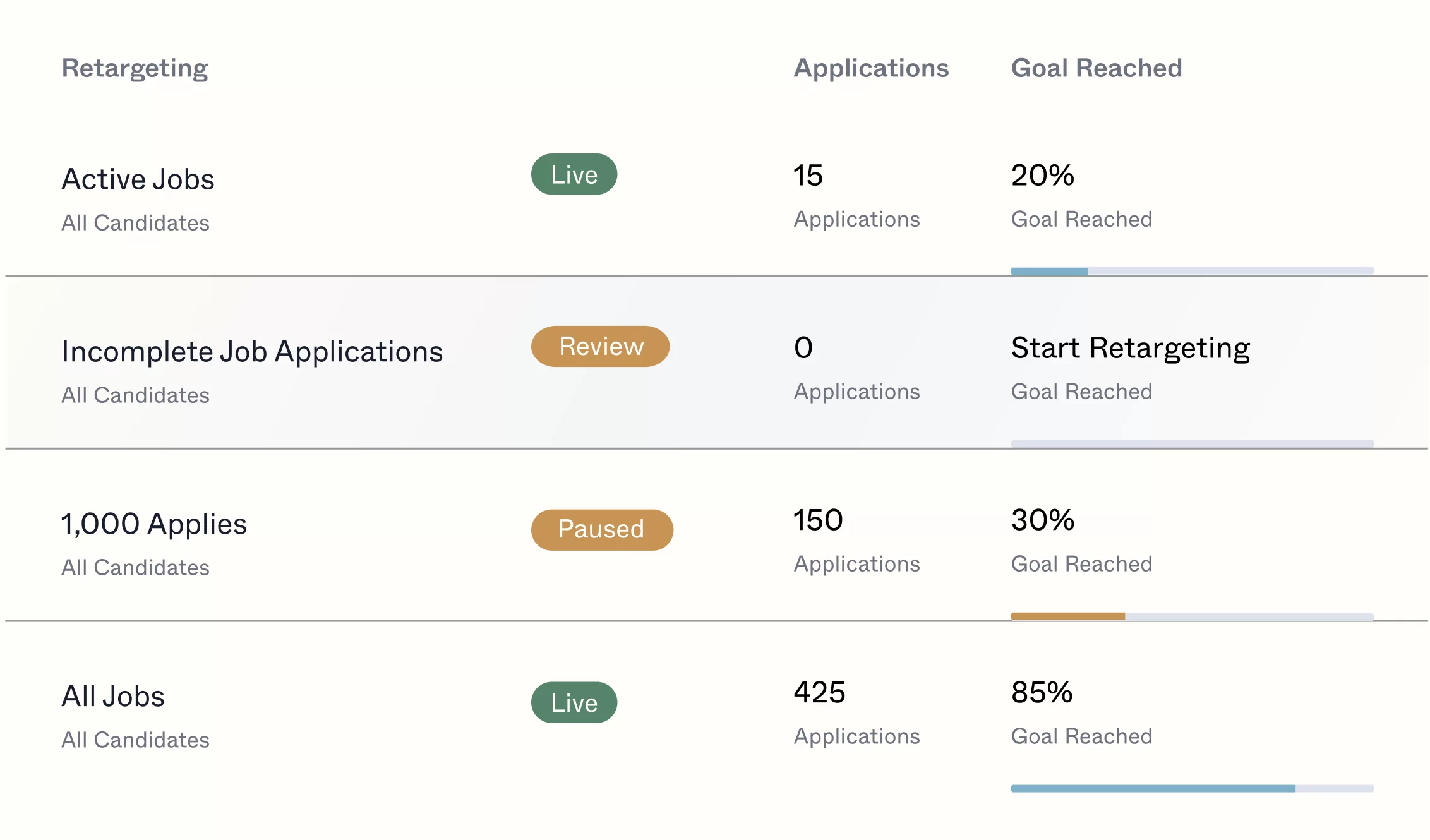Click the empty Incomplete Applications progress bar

[1191, 444]
